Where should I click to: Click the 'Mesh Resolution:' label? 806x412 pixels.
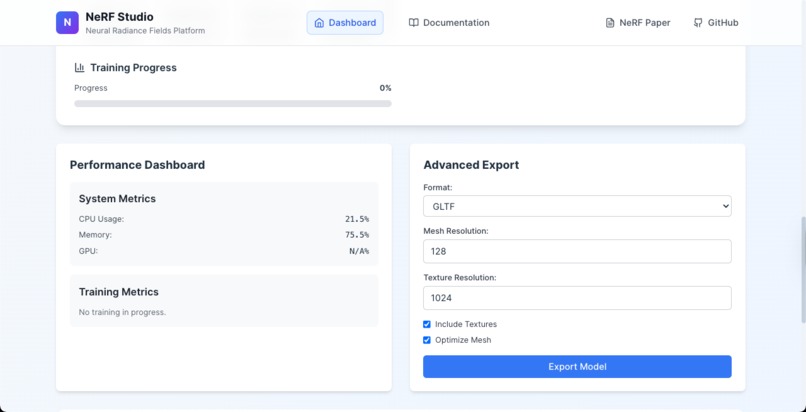click(x=456, y=231)
